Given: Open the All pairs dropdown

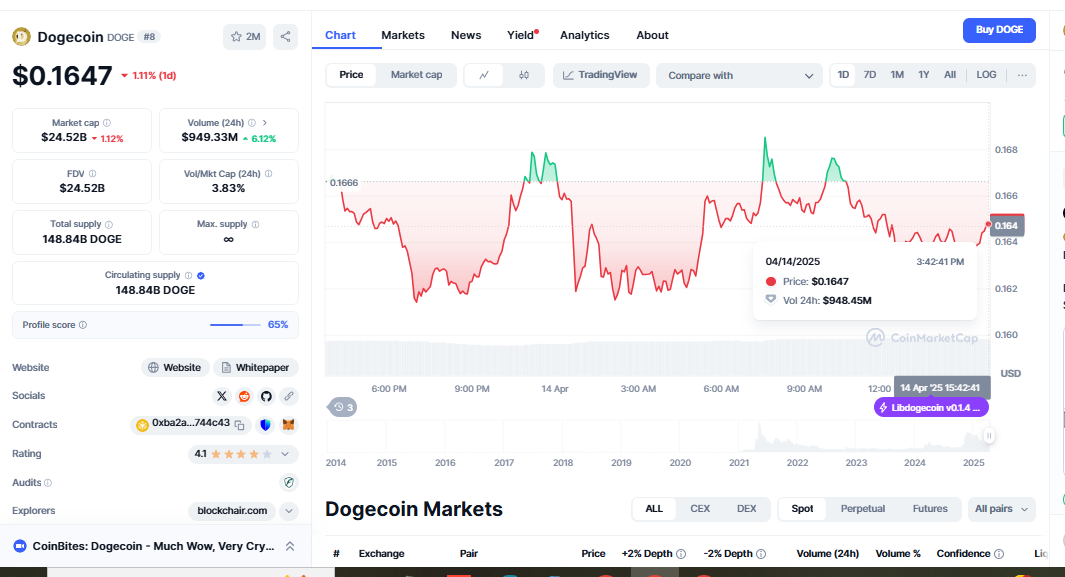Looking at the screenshot, I should [1001, 509].
